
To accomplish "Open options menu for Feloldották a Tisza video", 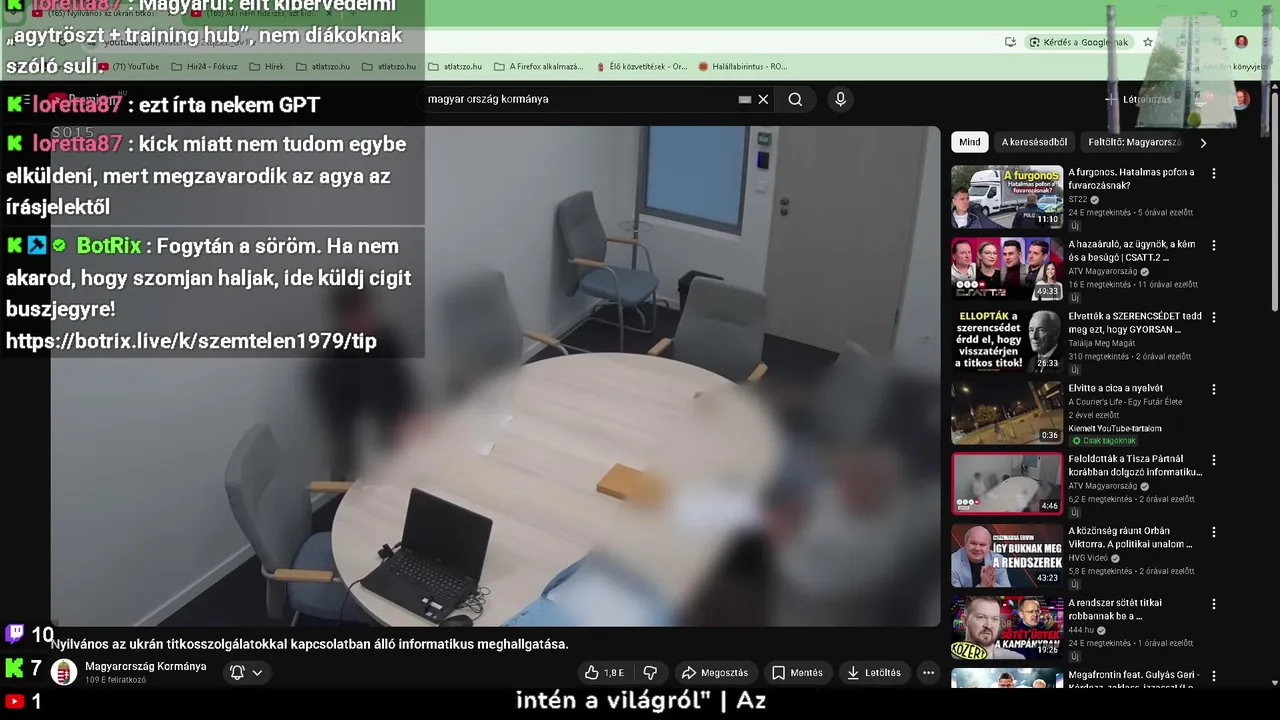I will pyautogui.click(x=1214, y=460).
